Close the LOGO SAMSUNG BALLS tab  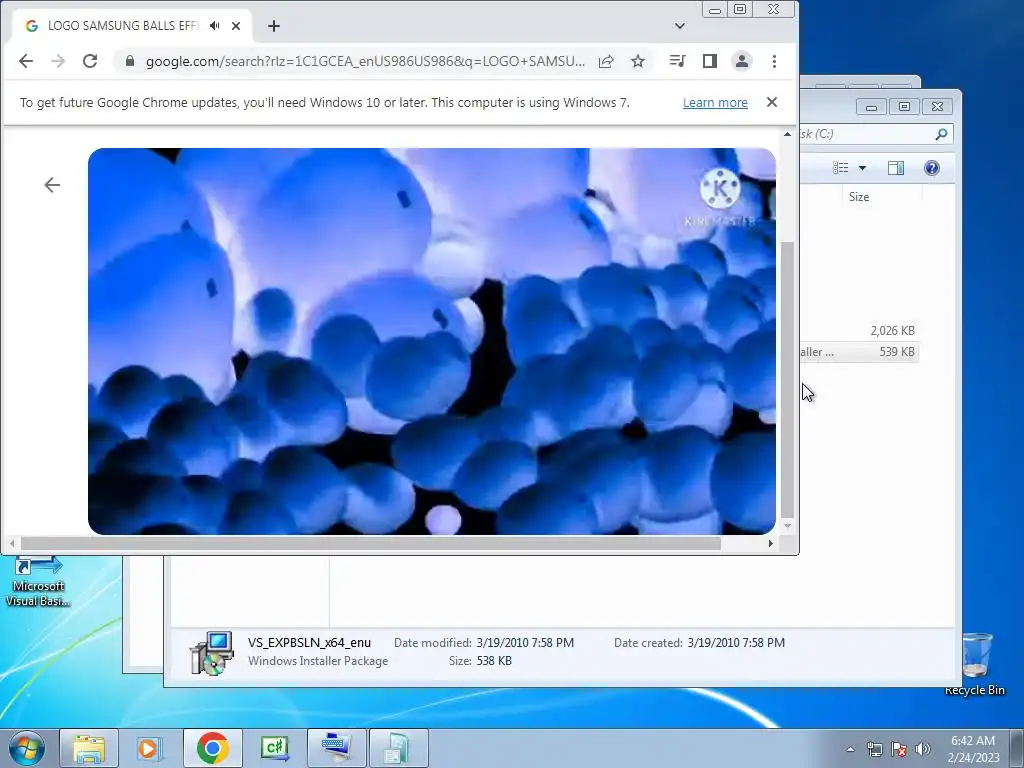coord(236,26)
